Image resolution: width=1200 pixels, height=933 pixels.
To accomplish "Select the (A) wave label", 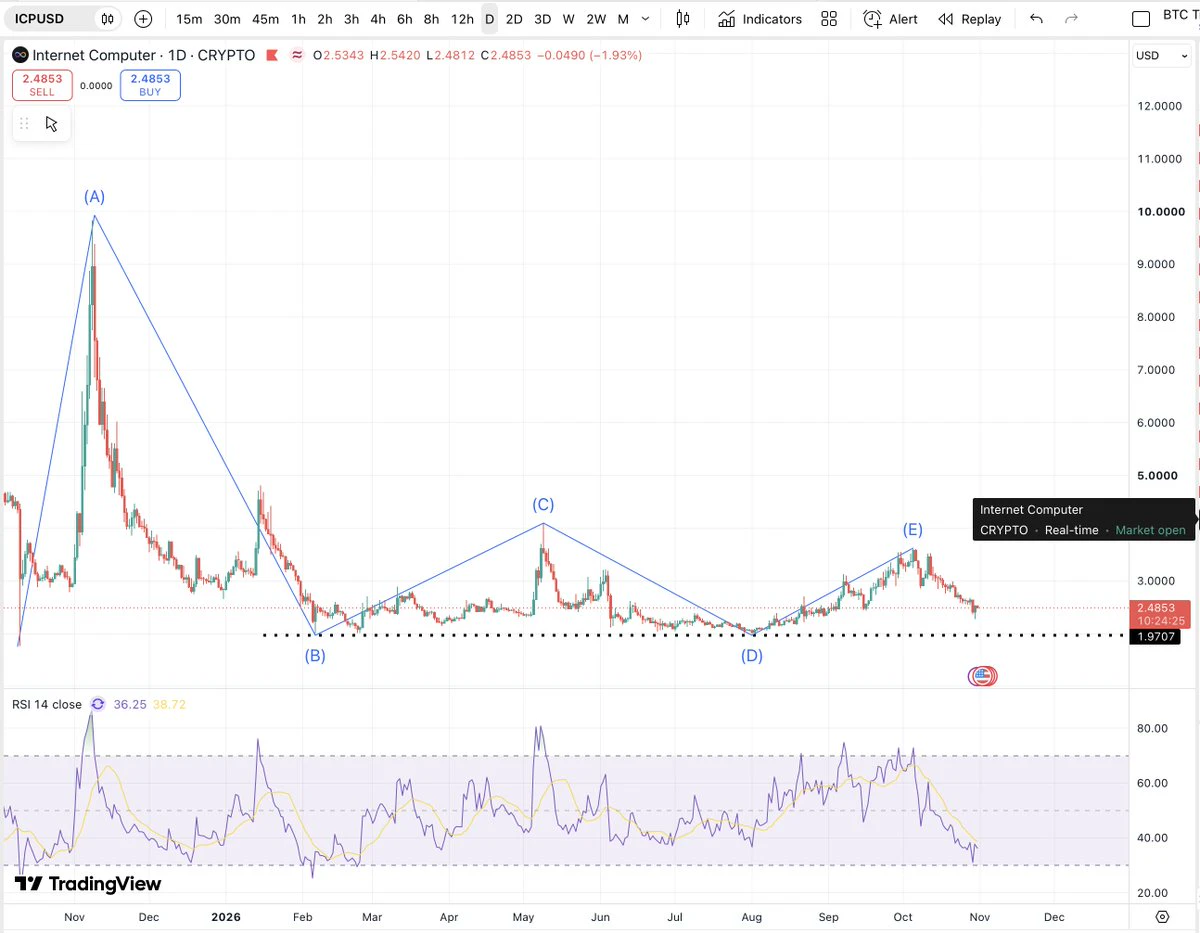I will click(x=94, y=196).
